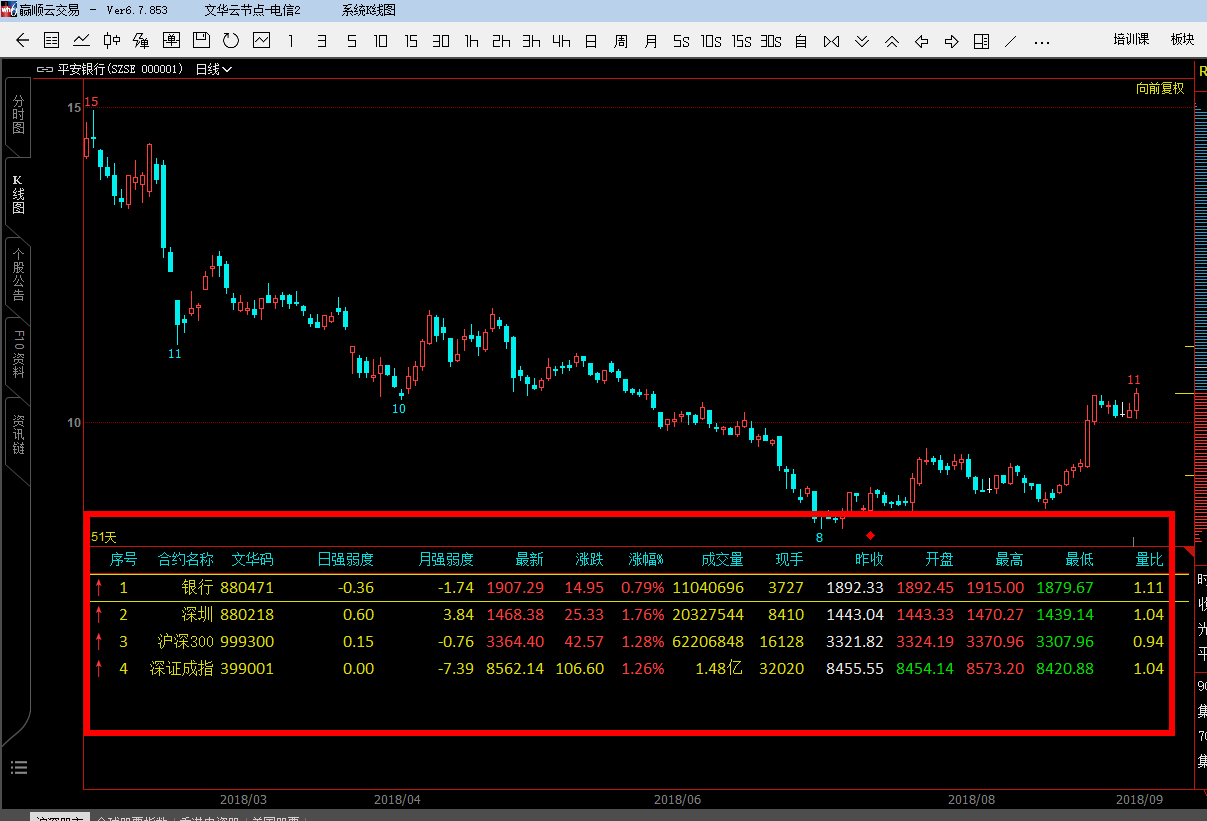
Task: Open the more options ellipsis in toolbar
Action: tap(1042, 41)
